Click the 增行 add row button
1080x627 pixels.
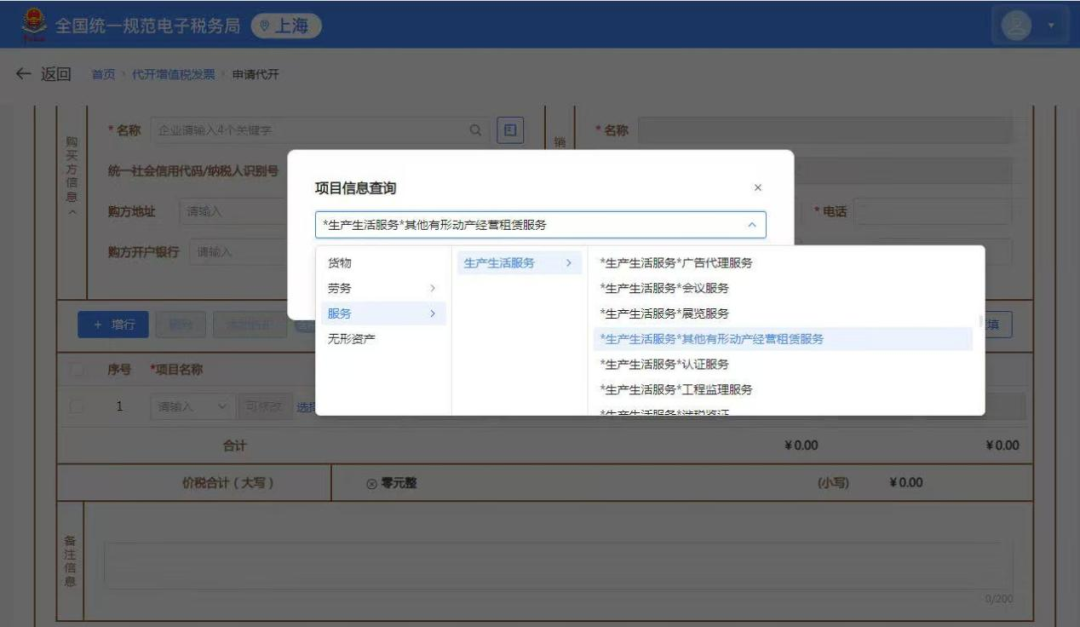click(x=113, y=325)
